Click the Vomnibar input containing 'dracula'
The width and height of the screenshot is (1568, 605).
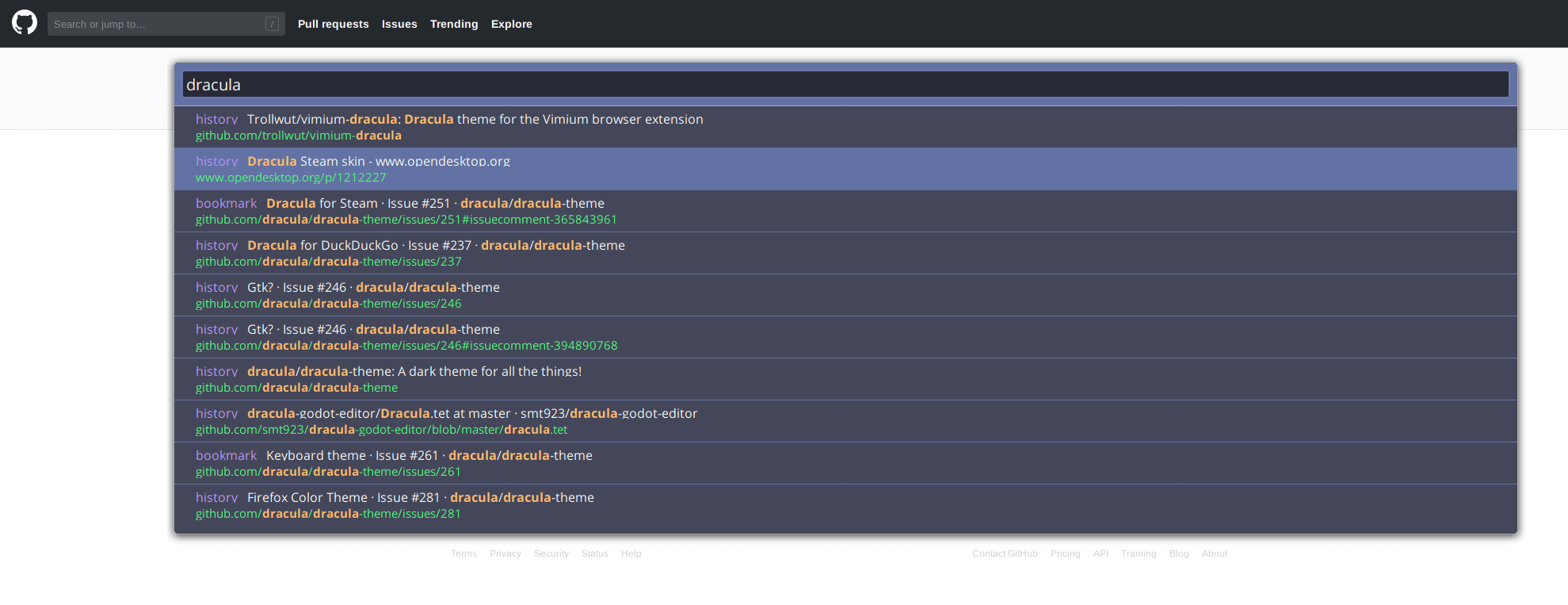coord(845,84)
